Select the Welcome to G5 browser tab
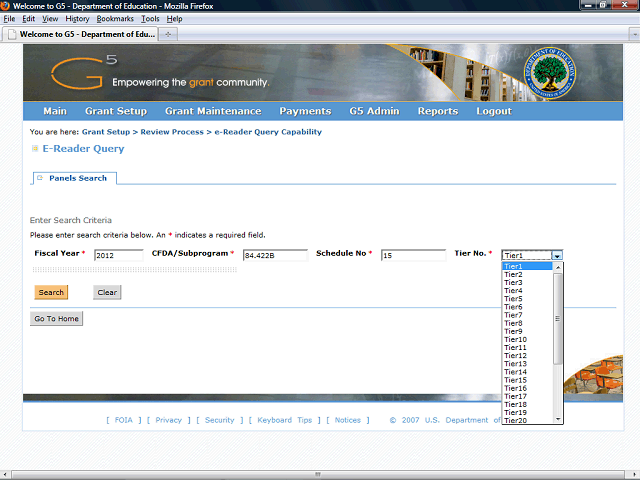 [x=80, y=34]
